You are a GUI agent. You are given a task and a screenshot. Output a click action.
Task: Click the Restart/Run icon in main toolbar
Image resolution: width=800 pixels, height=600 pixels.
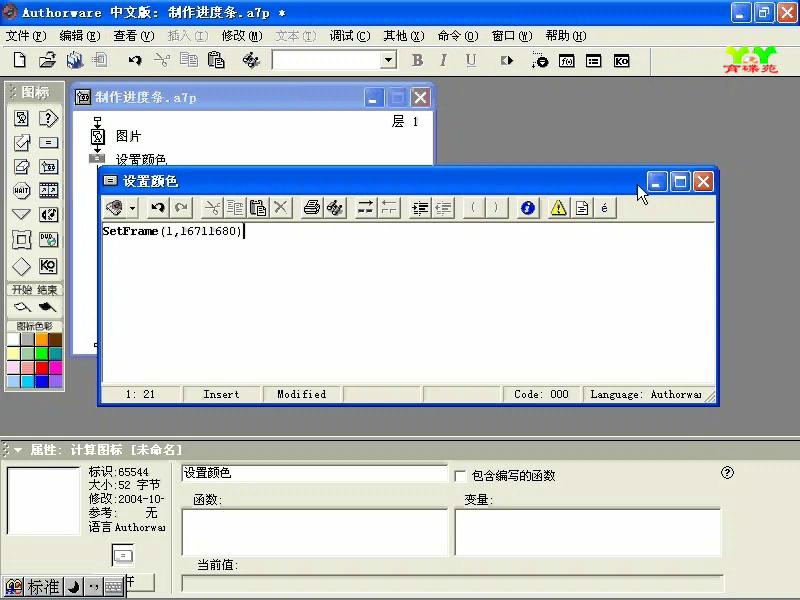pyautogui.click(x=506, y=60)
